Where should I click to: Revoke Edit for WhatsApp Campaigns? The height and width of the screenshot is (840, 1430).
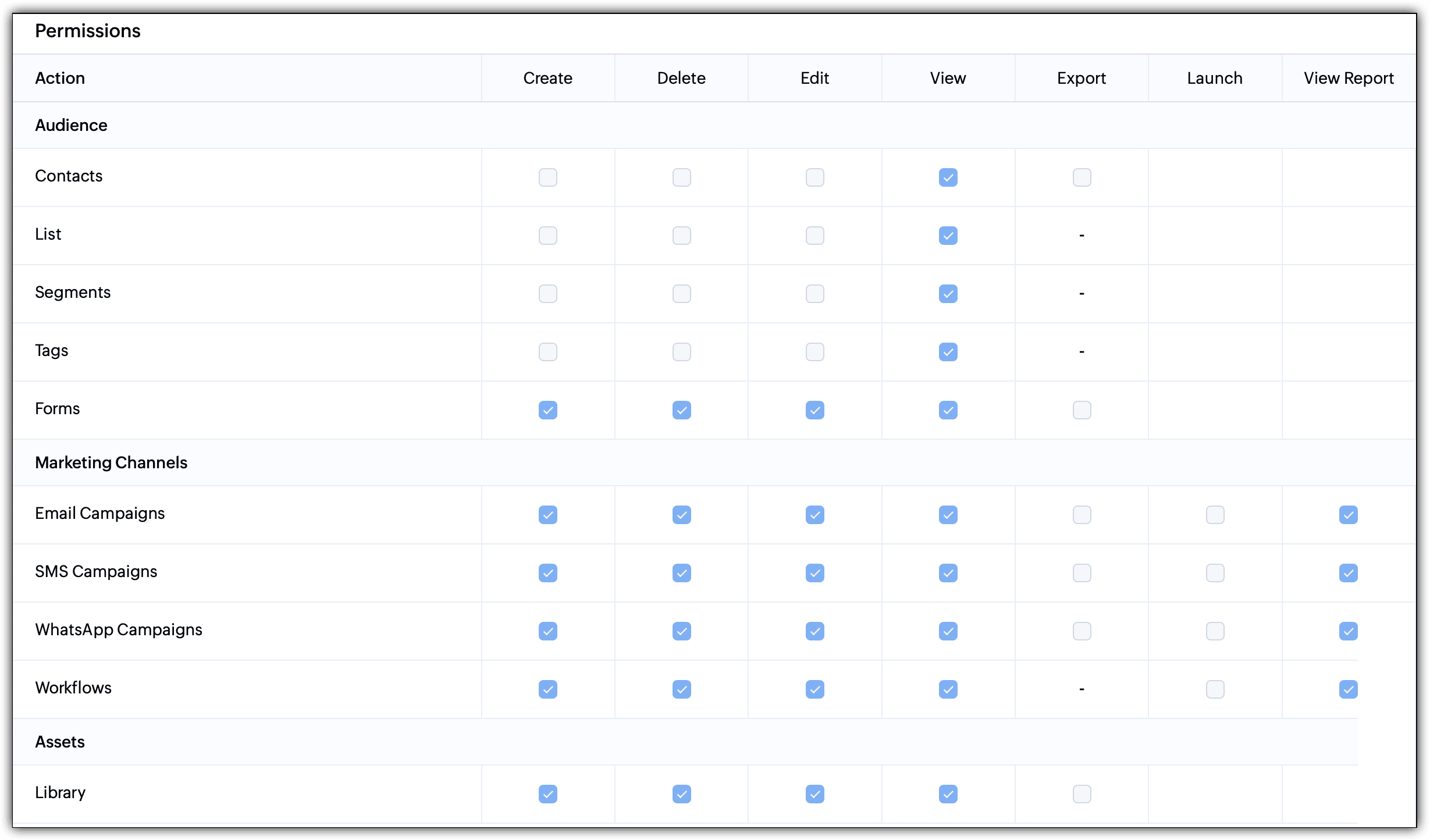tap(814, 631)
